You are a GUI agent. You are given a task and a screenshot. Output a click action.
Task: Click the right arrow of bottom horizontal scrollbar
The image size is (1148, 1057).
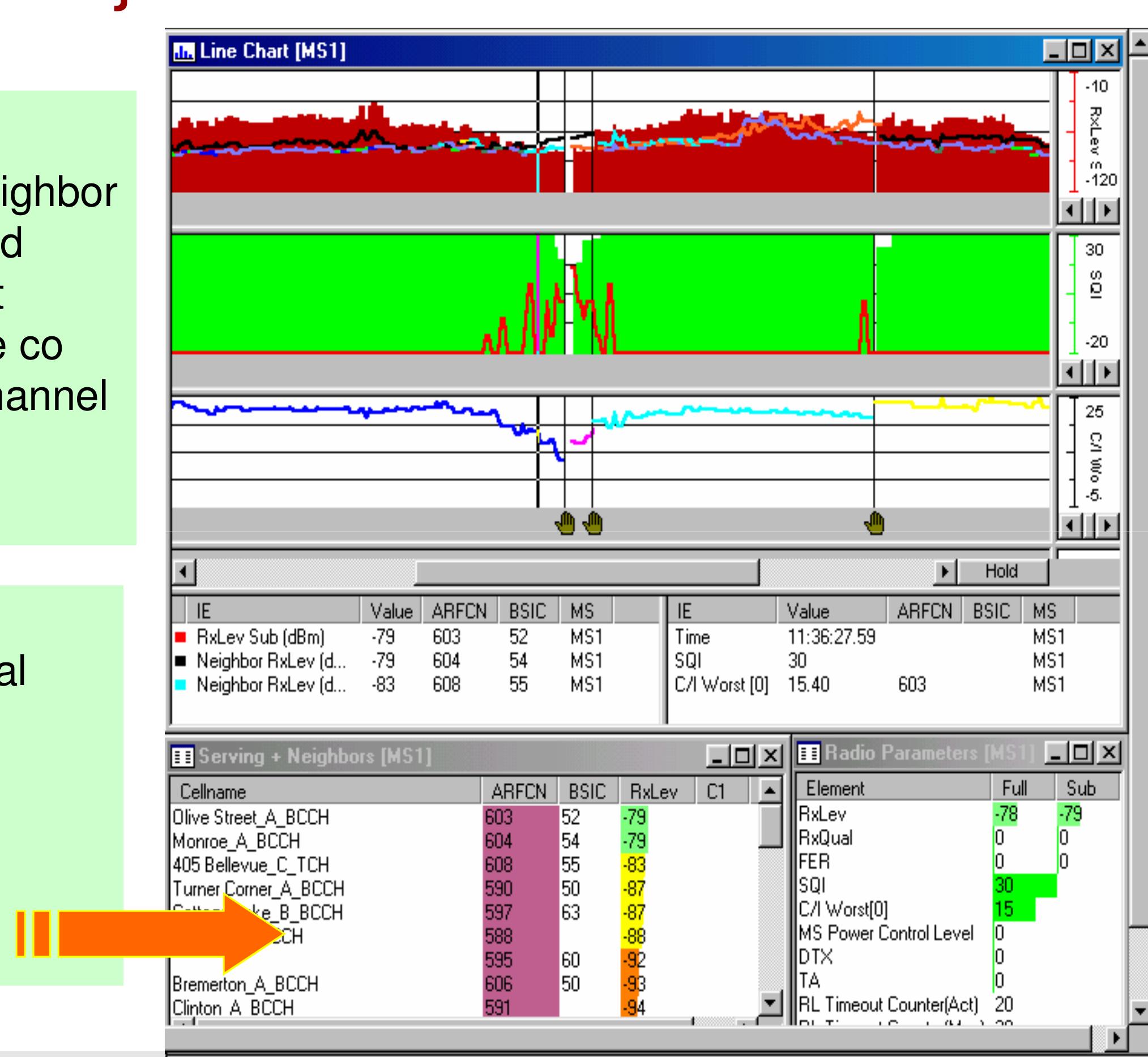(1116, 1038)
